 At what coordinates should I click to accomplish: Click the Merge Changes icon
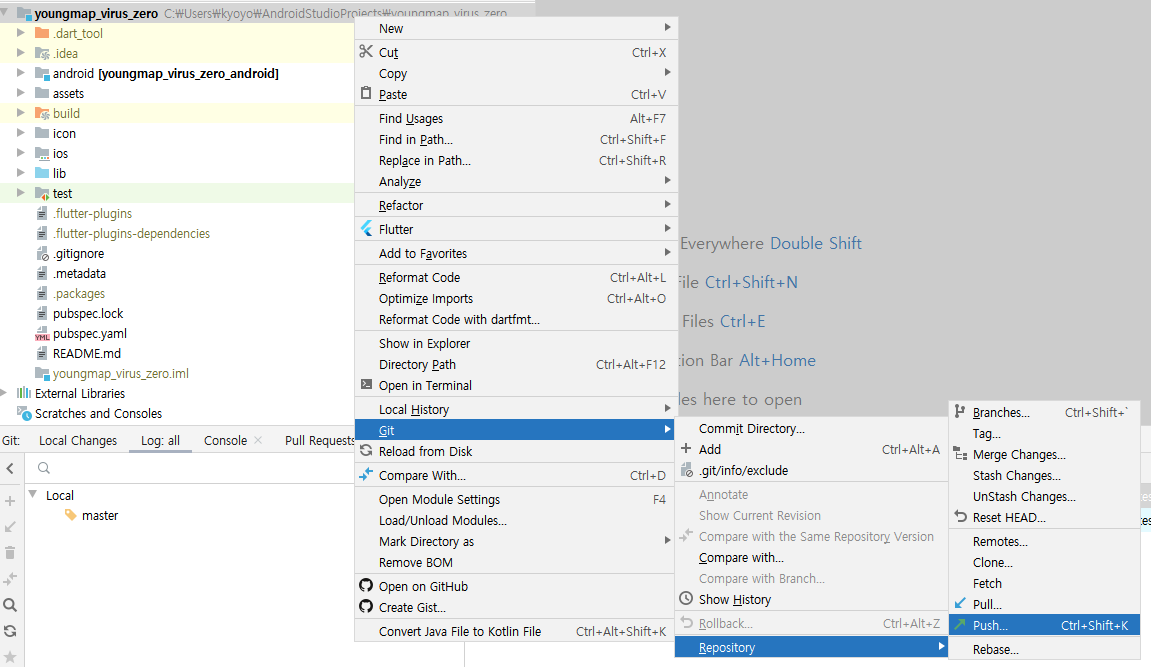[960, 453]
